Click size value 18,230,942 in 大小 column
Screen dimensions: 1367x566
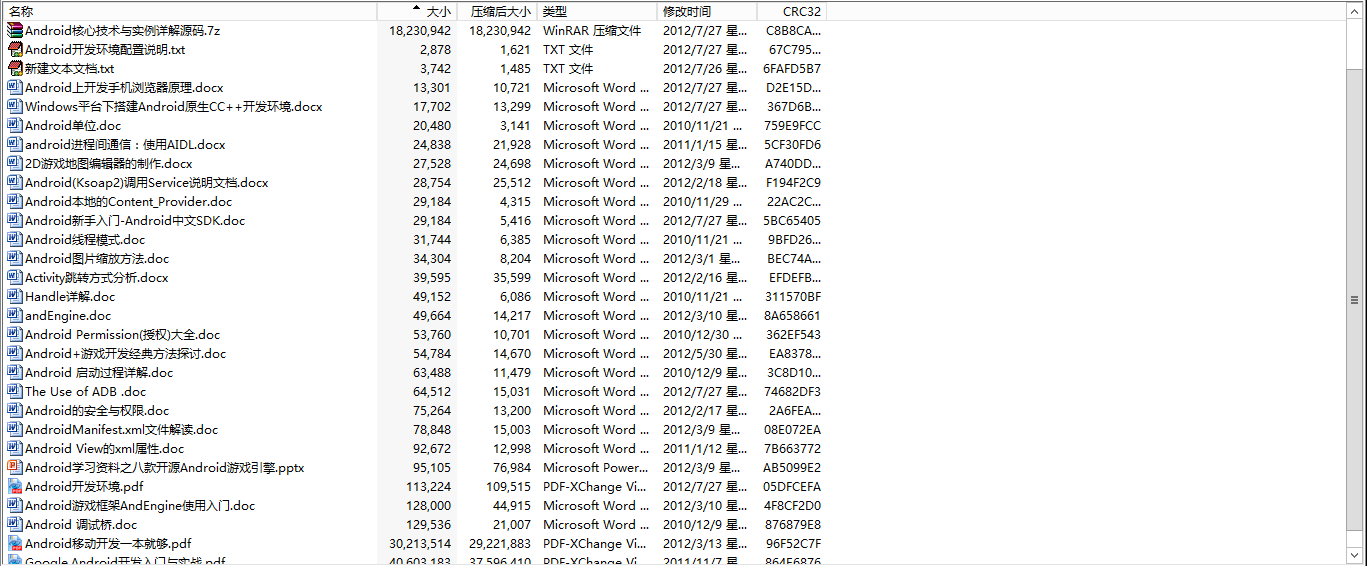[x=420, y=30]
